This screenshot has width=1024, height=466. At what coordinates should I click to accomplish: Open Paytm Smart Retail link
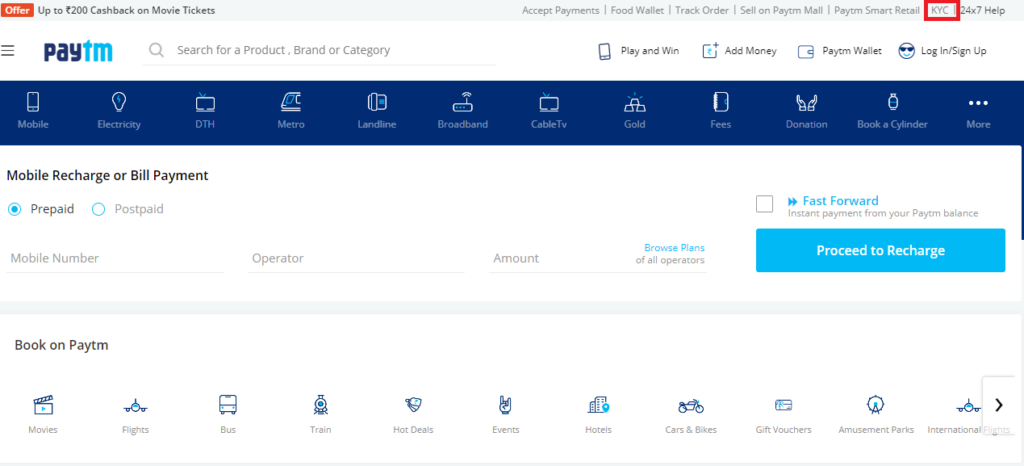[x=876, y=10]
